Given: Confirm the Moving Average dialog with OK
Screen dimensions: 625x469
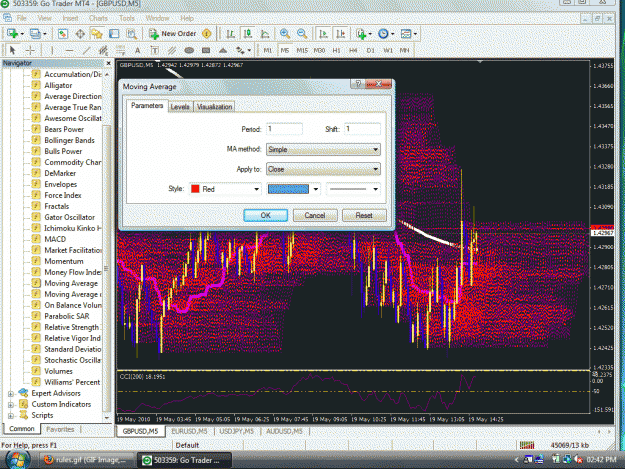Looking at the screenshot, I should tap(265, 215).
